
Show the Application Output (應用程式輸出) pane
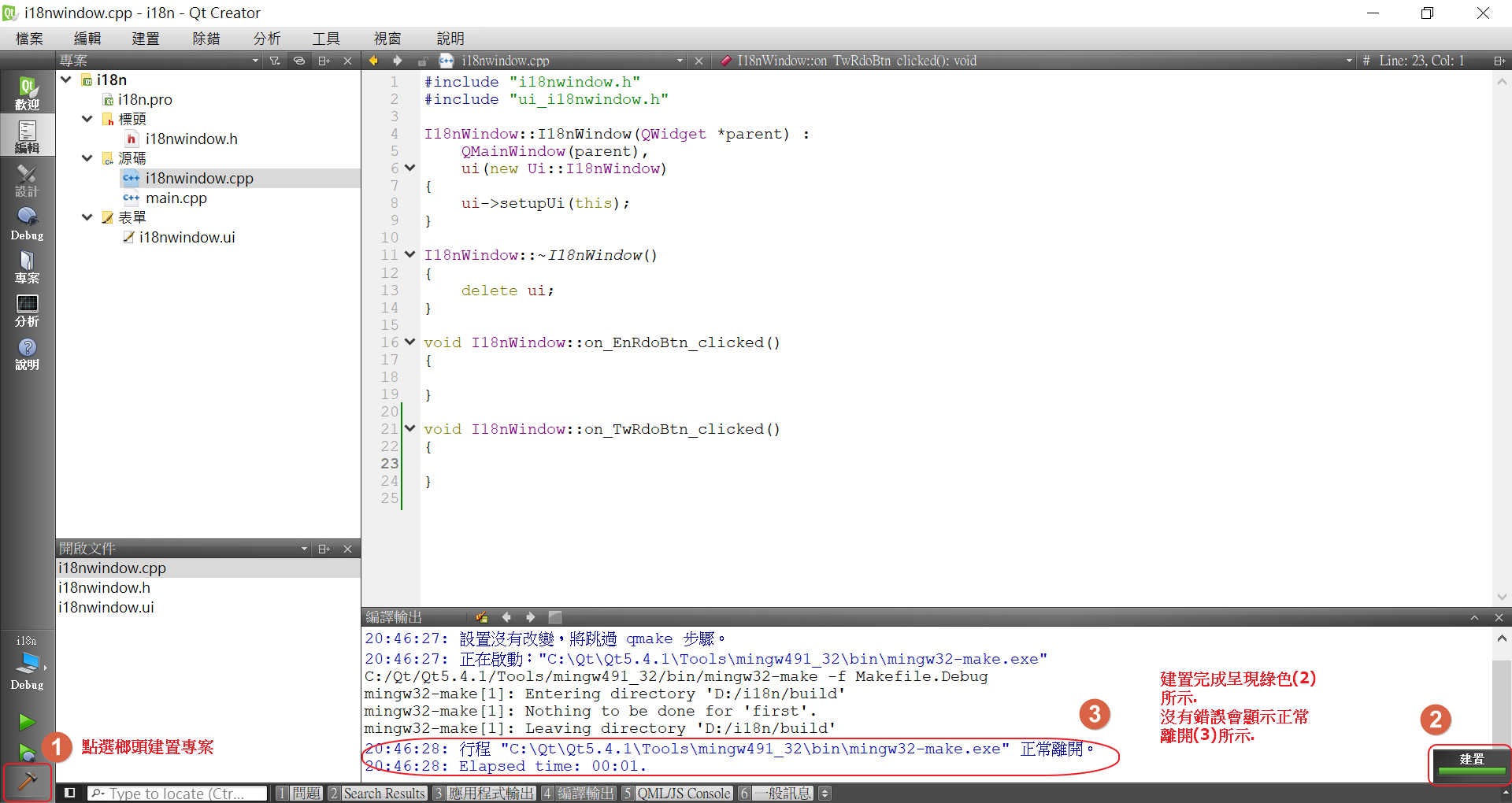click(x=484, y=794)
